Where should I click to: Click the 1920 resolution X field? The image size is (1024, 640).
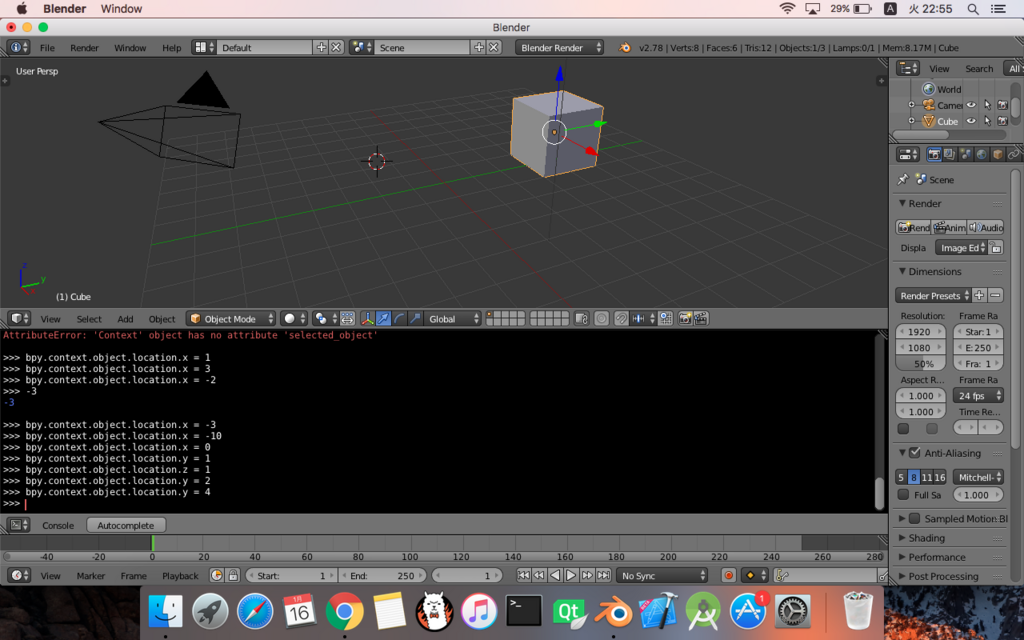pyautogui.click(x=921, y=331)
